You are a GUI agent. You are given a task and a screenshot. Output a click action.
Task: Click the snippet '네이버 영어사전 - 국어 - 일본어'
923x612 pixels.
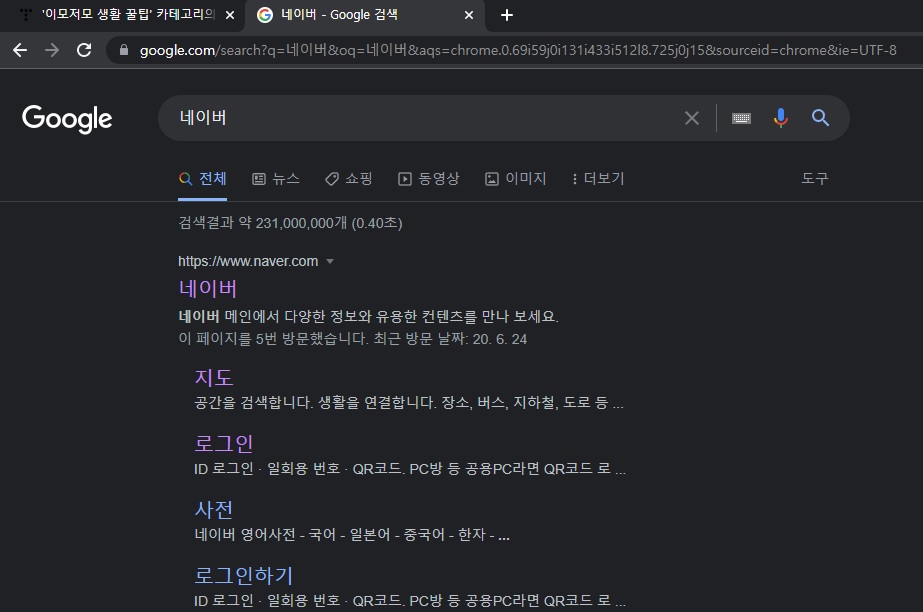[292, 534]
